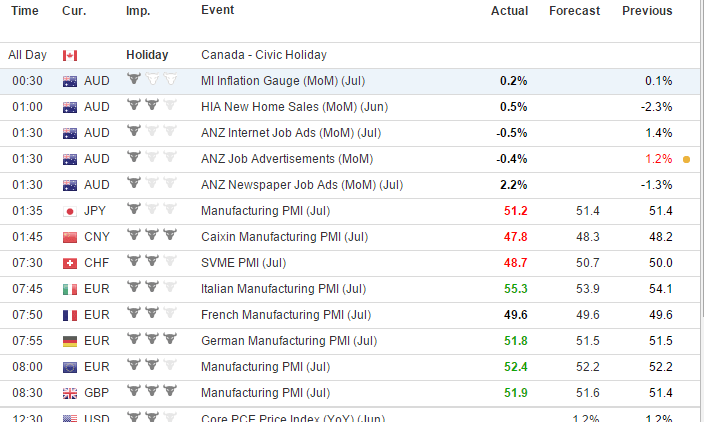Click the Forecast column header
Viewport: 704px width, 422px height.
(x=574, y=11)
